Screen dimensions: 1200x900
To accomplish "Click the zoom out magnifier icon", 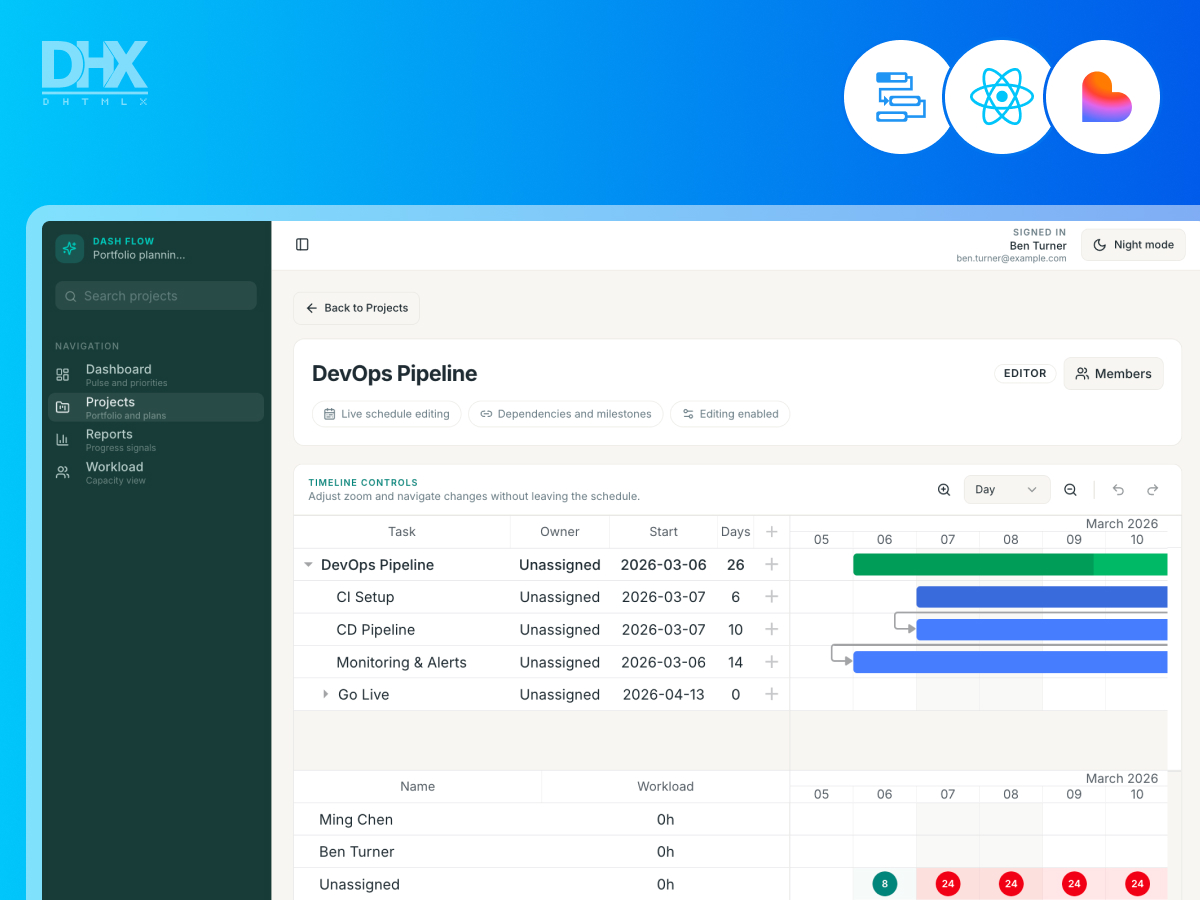I will pos(1070,490).
